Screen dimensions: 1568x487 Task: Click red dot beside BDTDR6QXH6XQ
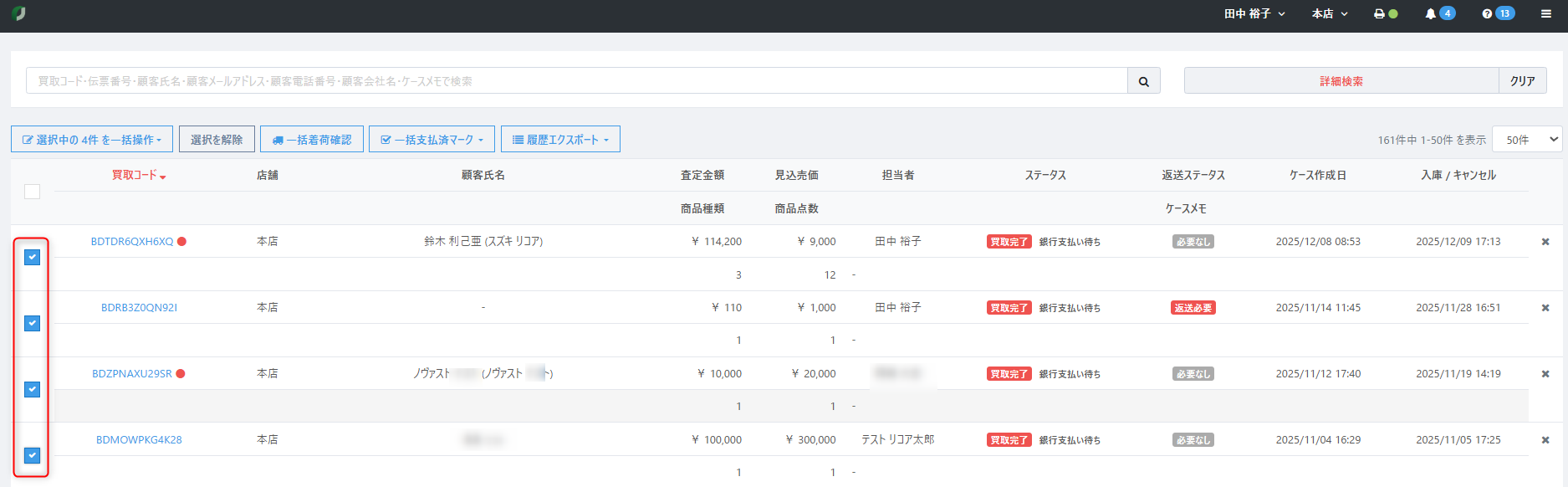click(181, 241)
